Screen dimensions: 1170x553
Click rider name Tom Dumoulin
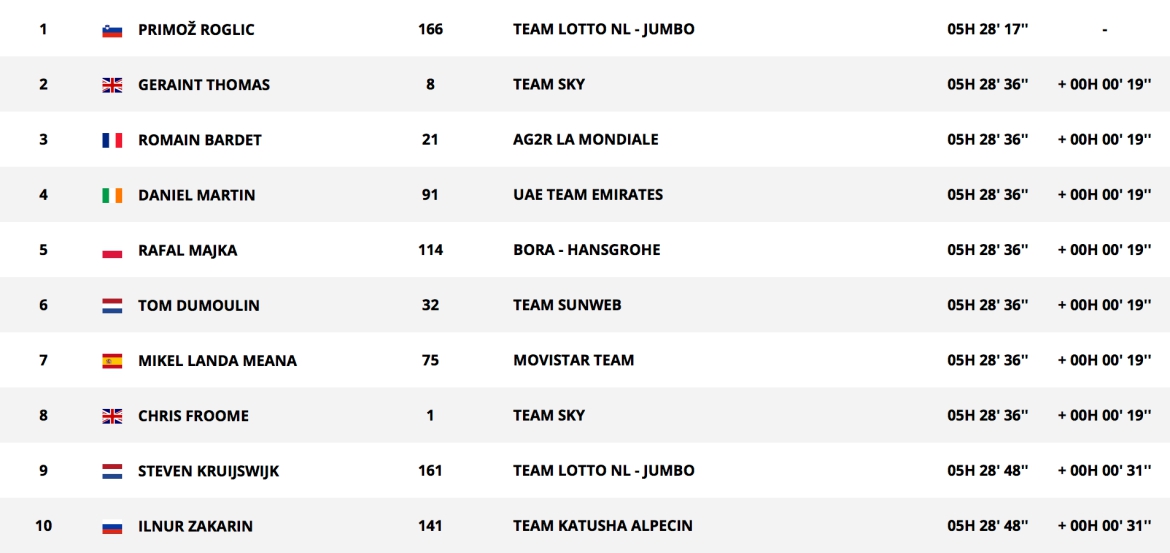pyautogui.click(x=199, y=306)
